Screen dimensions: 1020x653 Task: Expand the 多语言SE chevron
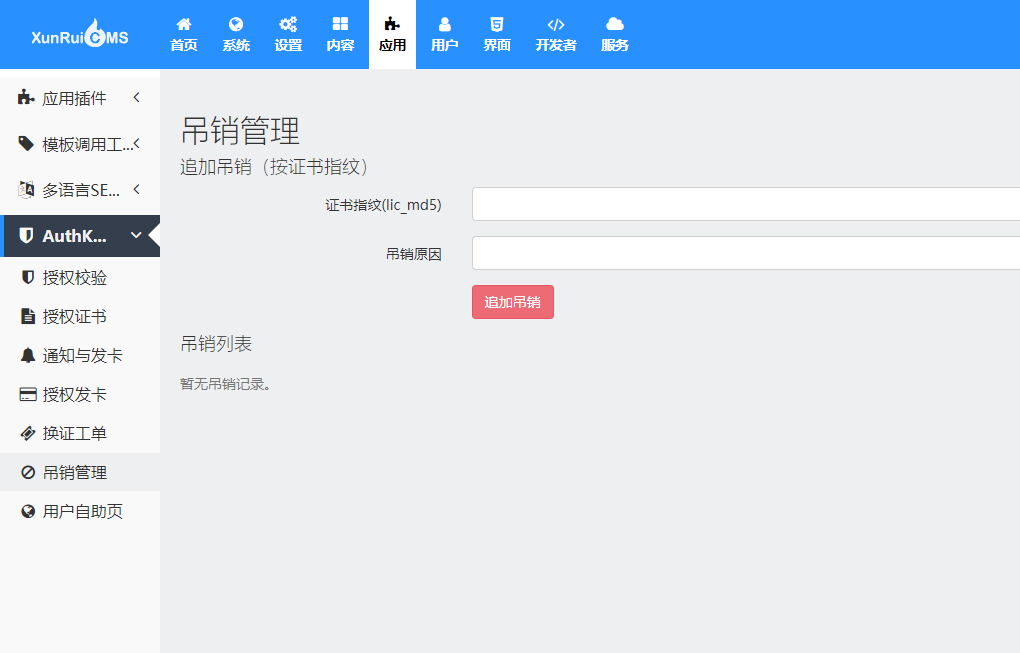pyautogui.click(x=137, y=189)
